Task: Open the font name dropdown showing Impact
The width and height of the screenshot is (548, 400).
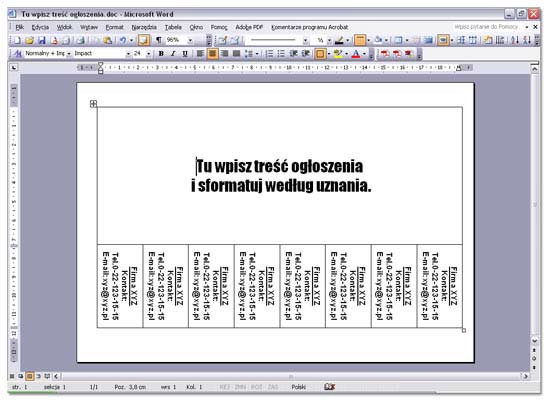Action: click(102, 53)
